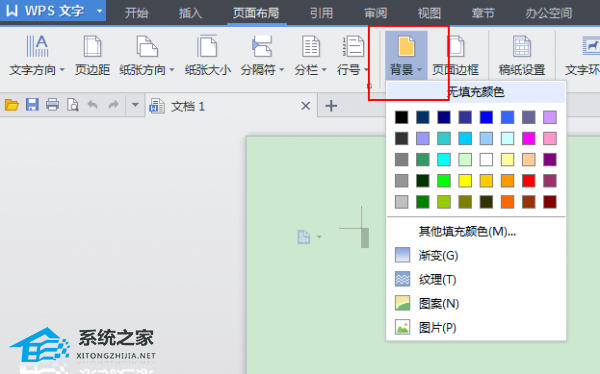Open the 分栏 columns tool

pos(310,56)
